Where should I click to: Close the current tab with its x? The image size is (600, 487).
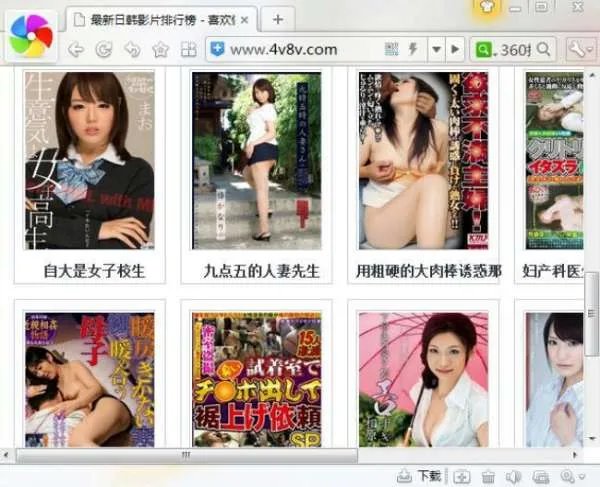[244, 20]
